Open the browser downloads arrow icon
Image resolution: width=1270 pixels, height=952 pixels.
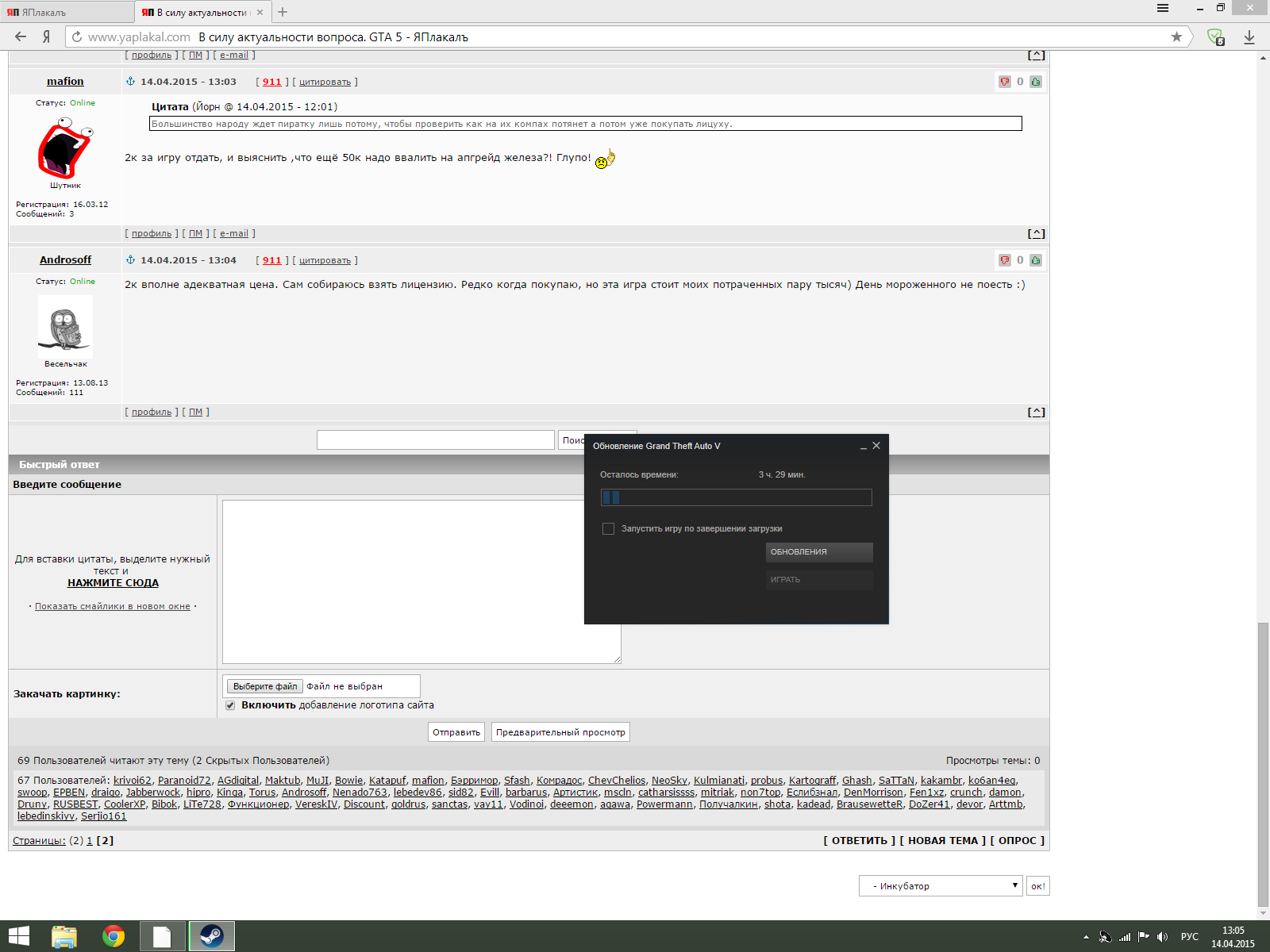tap(1249, 36)
